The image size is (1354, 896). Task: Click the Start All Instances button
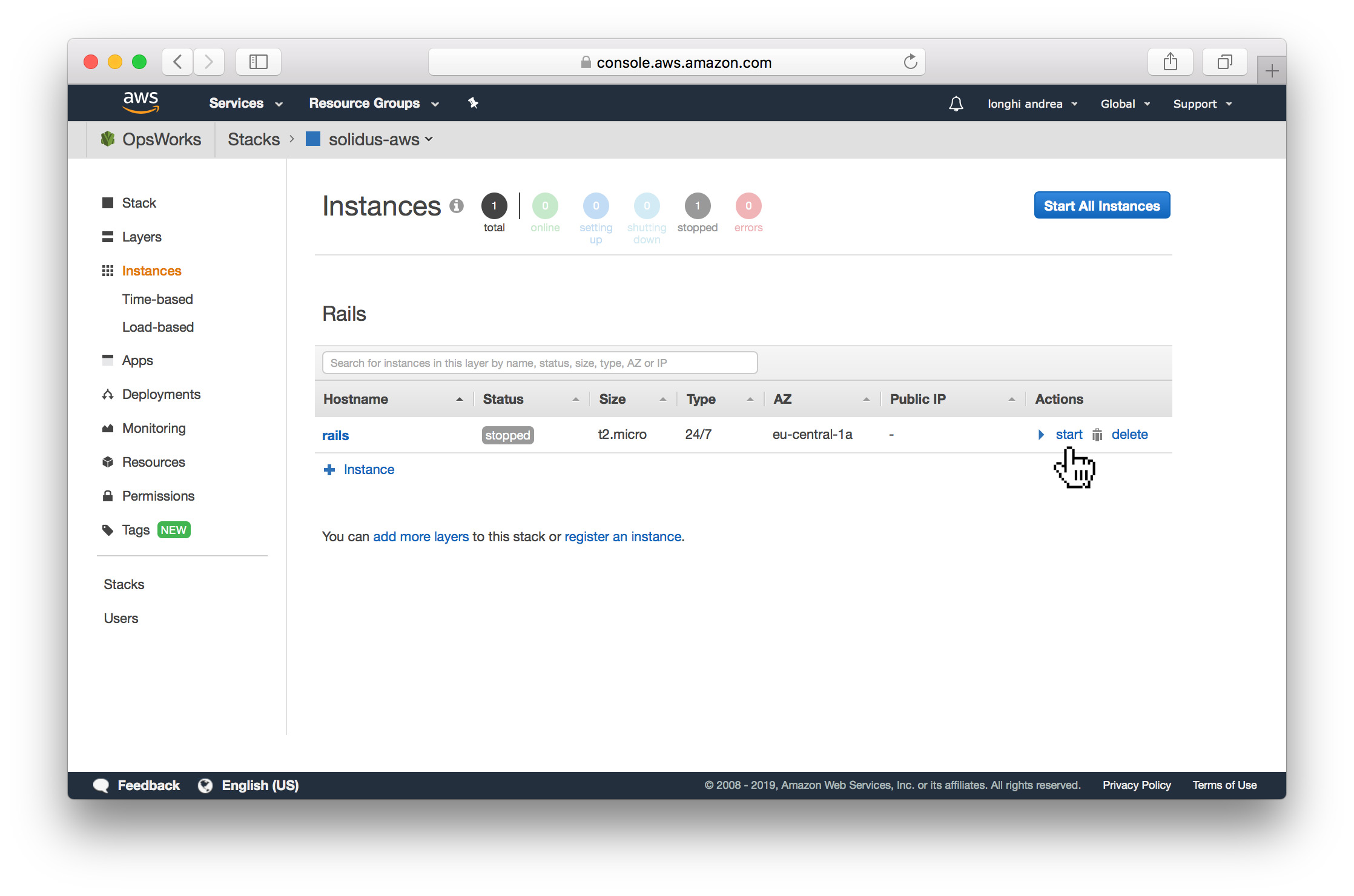(x=1101, y=205)
